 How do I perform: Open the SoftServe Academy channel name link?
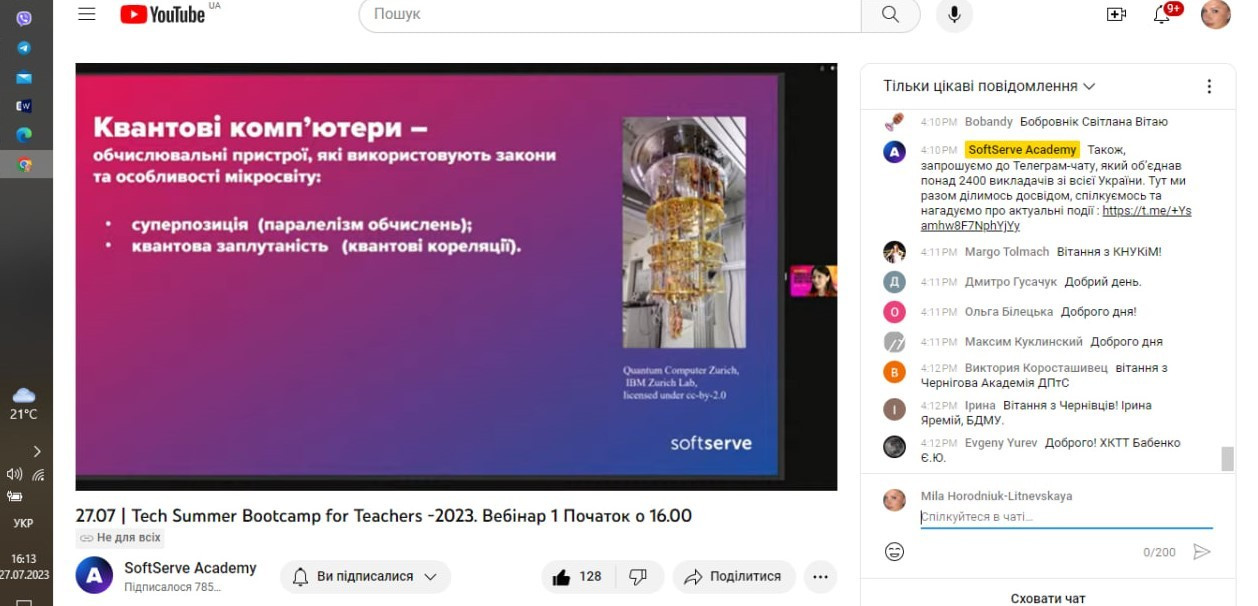[190, 568]
